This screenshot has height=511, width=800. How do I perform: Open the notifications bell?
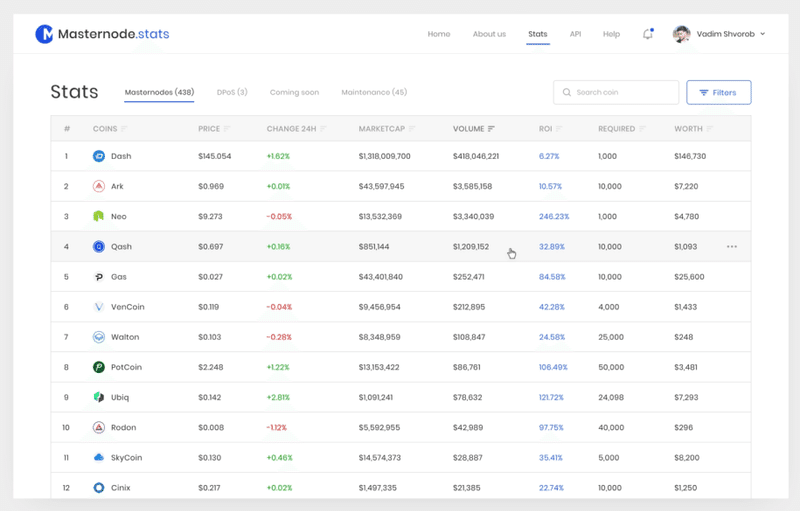point(648,34)
